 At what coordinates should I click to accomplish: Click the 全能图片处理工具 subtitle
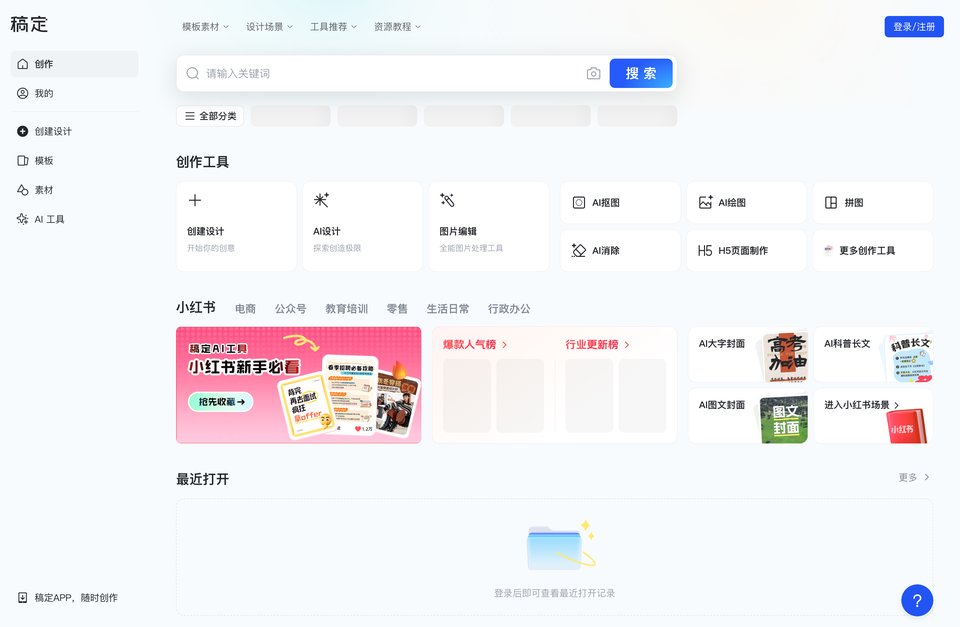pos(471,248)
